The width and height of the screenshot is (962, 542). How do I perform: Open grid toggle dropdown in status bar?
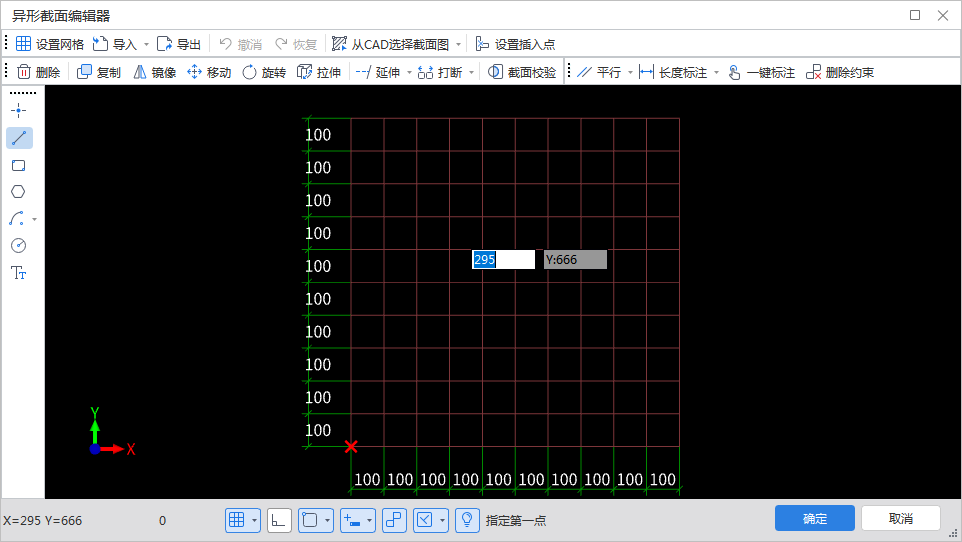tap(254, 520)
